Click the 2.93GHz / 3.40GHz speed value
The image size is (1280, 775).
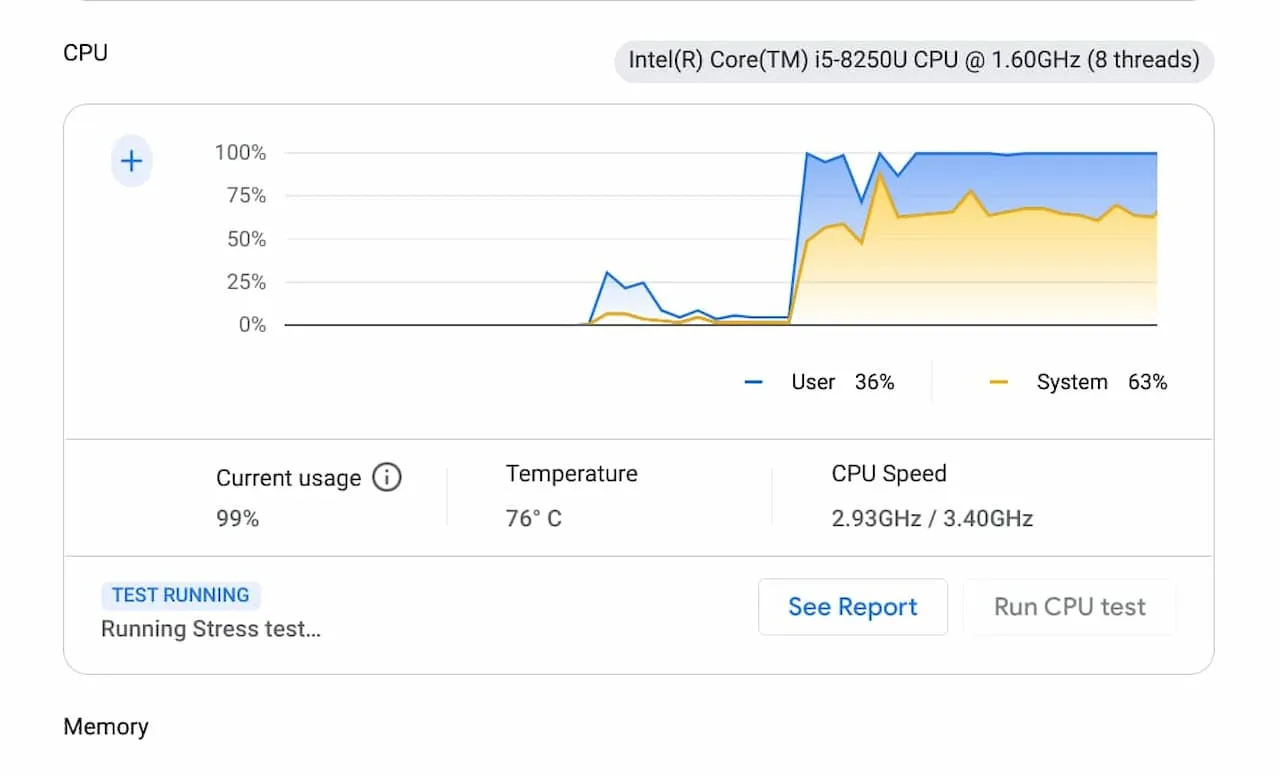click(x=932, y=518)
